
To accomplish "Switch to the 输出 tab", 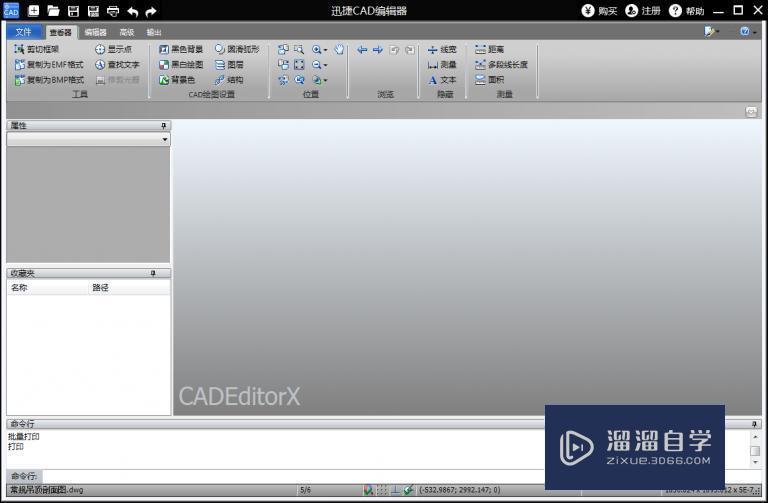I will (154, 32).
